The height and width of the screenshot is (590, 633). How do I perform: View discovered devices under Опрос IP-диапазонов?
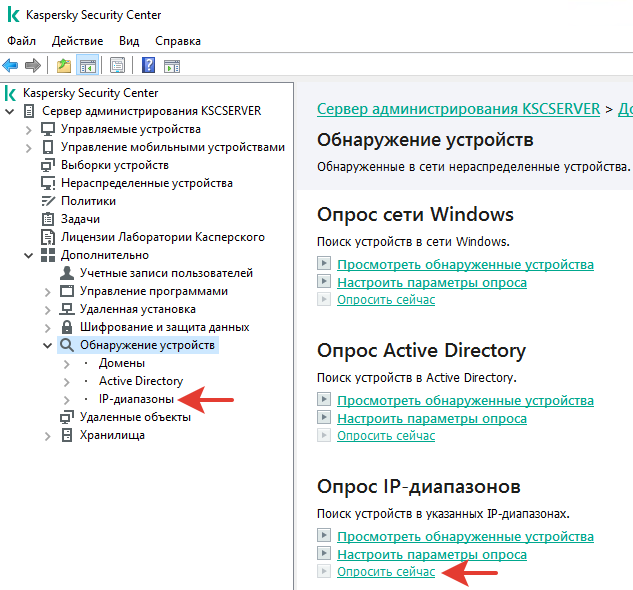[x=465, y=537]
